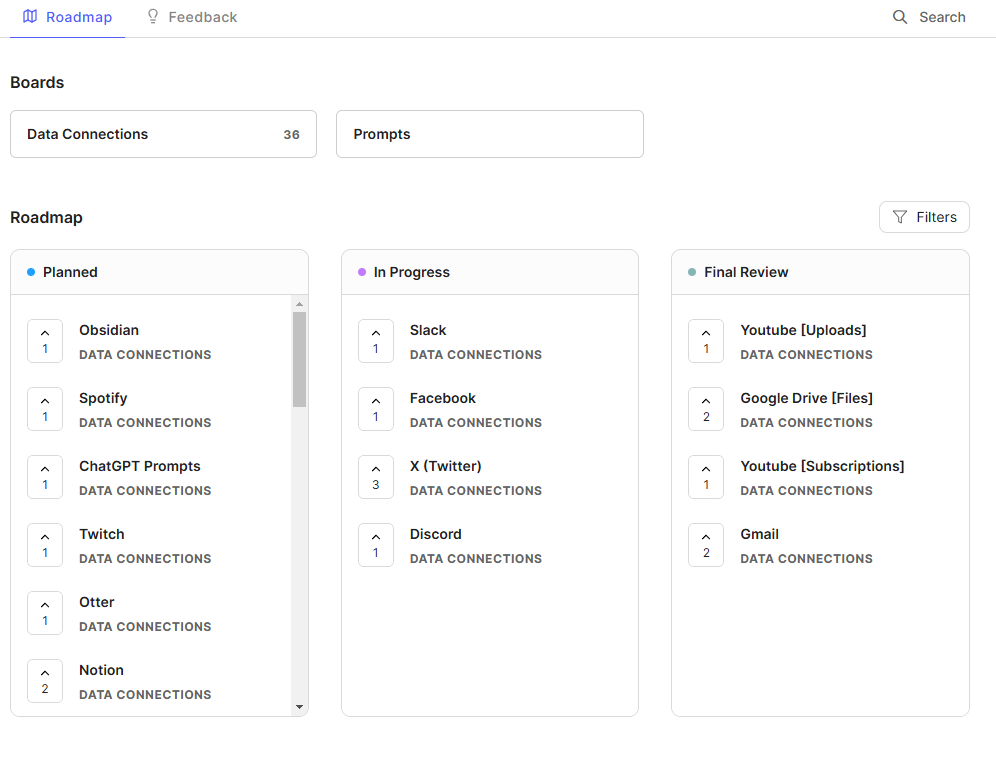Upvote the Youtube [Uploads] item
This screenshot has height=783, width=996.
pyautogui.click(x=706, y=341)
